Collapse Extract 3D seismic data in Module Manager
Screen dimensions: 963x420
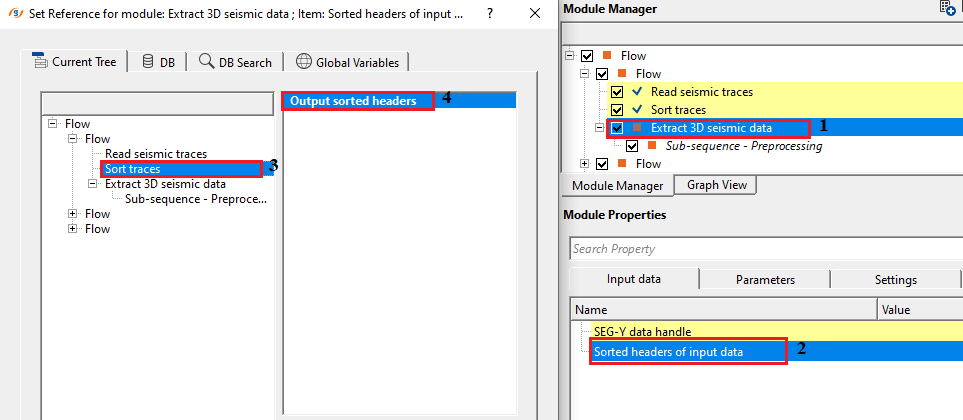pos(600,128)
